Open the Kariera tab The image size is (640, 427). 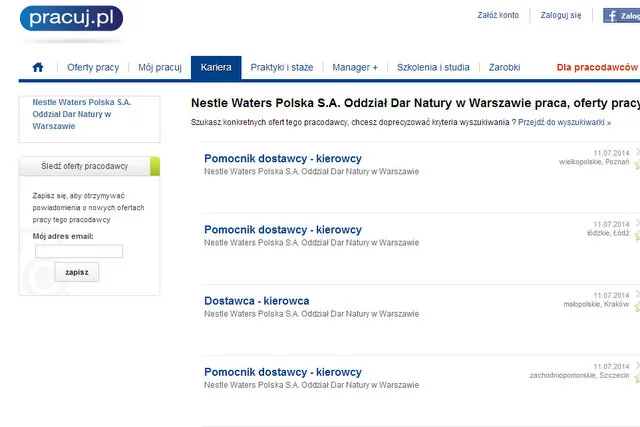tap(216, 67)
